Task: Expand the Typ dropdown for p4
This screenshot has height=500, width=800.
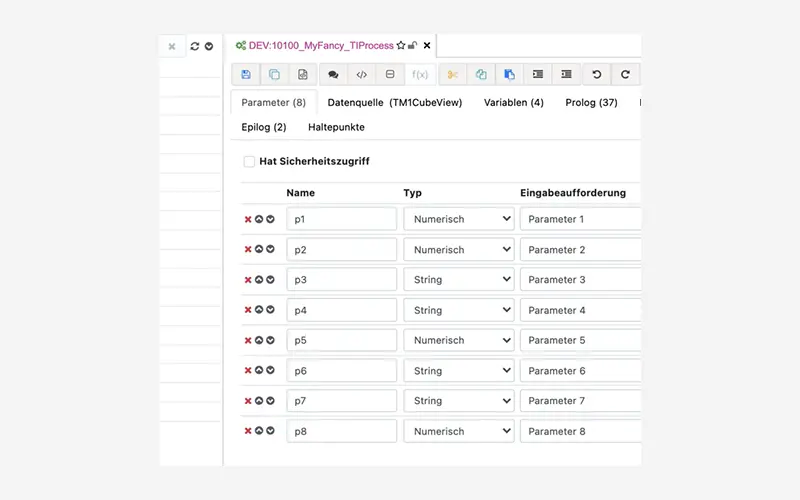Action: 458,311
